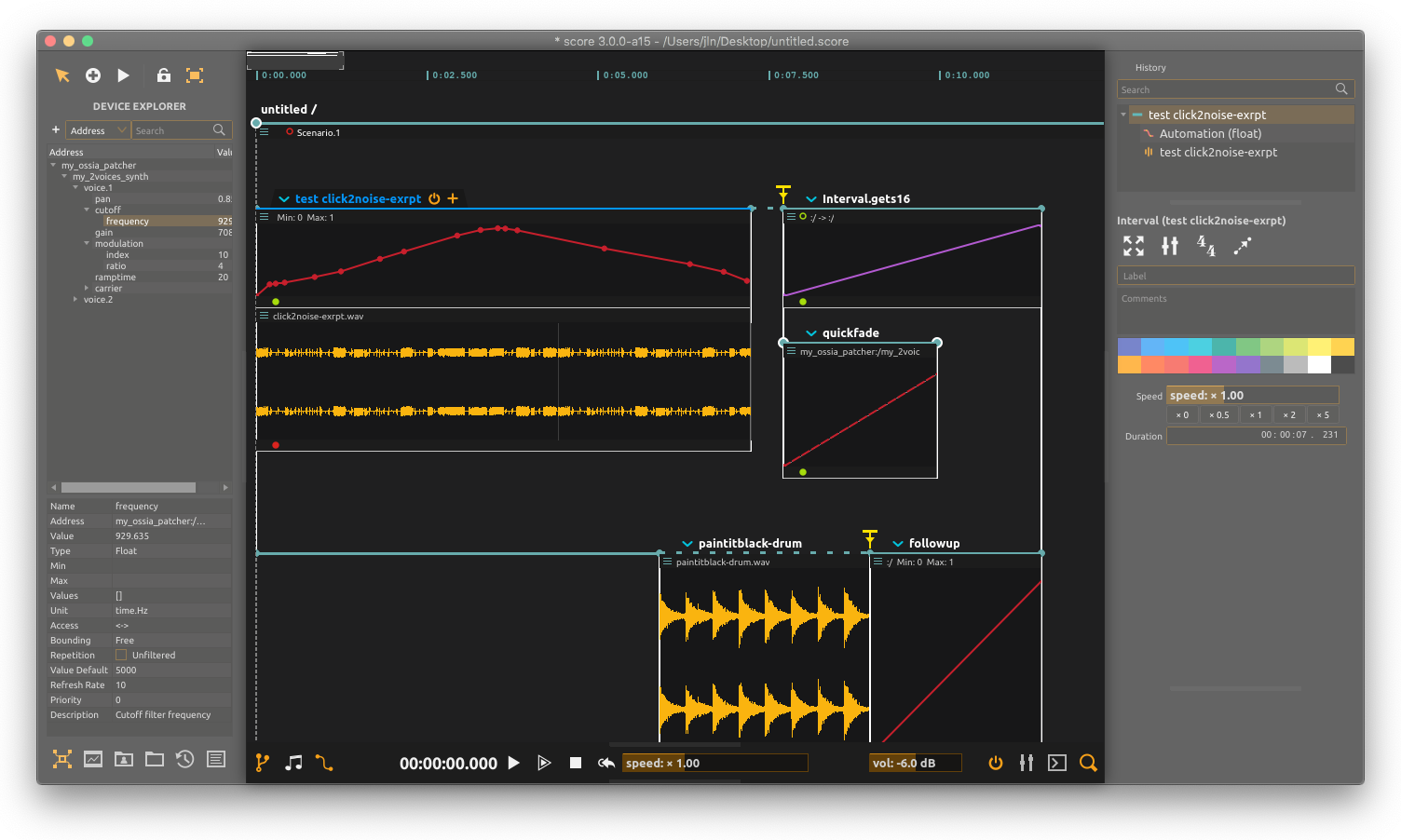Click the orange fit-selection icon beside the lock
The image size is (1401, 840).
(195, 75)
